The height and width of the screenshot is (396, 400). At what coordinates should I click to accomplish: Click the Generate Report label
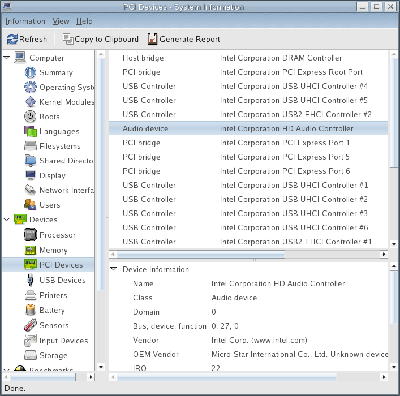(190, 39)
